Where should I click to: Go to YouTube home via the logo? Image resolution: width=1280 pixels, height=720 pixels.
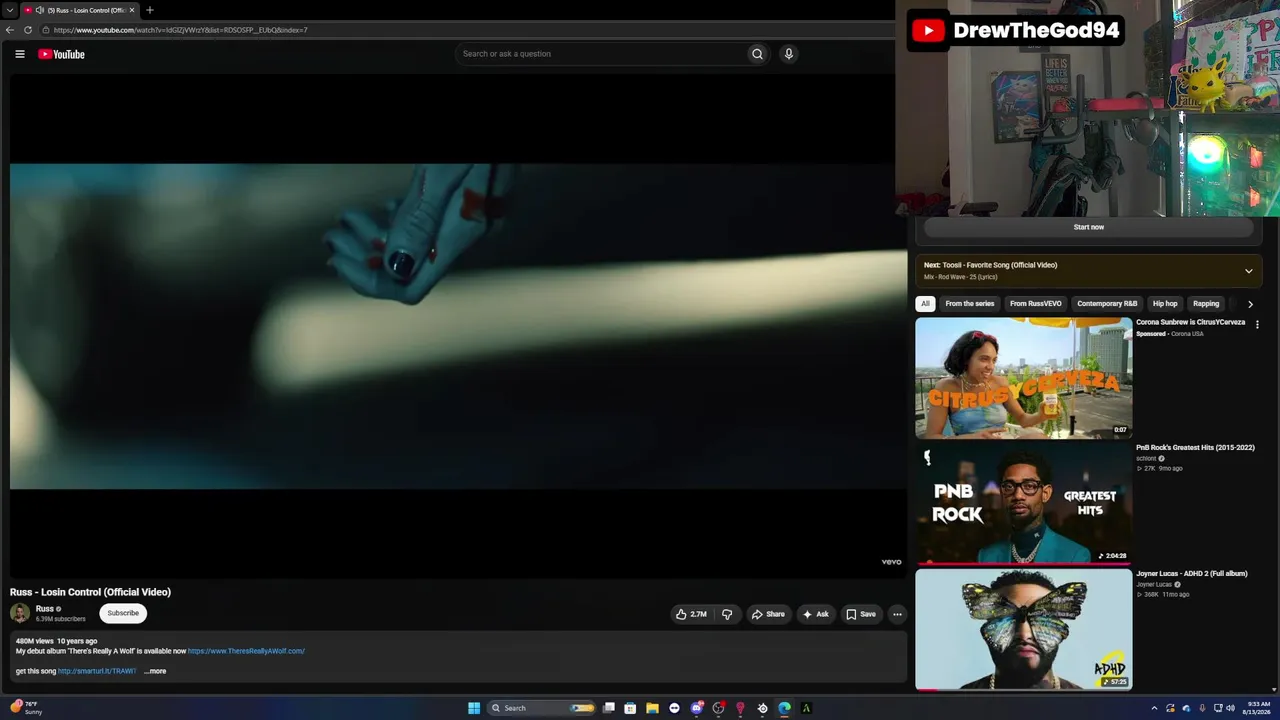[x=62, y=54]
